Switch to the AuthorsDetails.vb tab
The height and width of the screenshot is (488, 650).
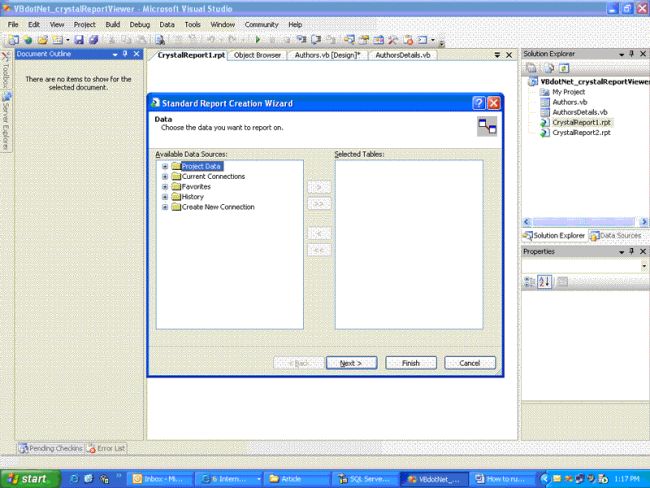[x=403, y=55]
